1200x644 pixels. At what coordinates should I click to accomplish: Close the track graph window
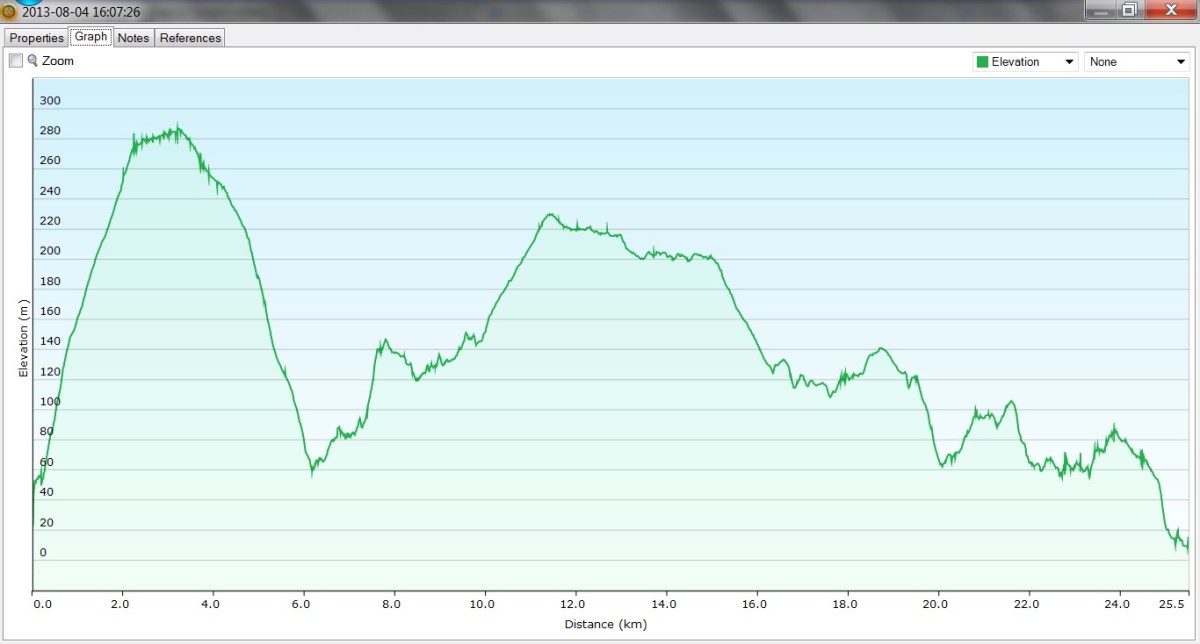coord(1168,10)
